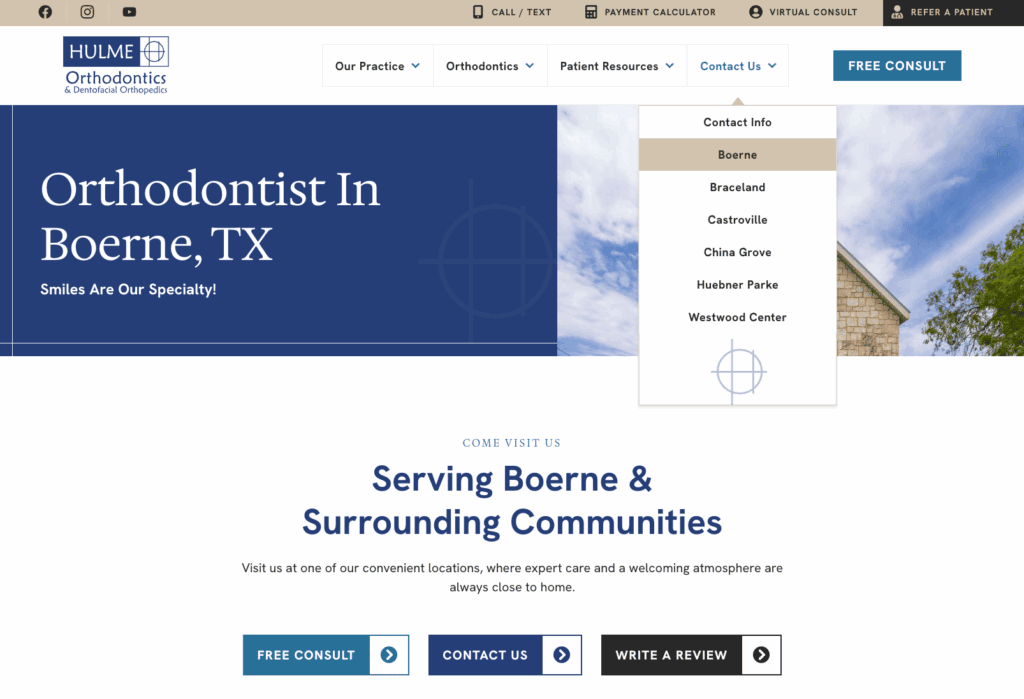
Task: Select Huebner Parke location in the dropdown
Action: (x=737, y=285)
